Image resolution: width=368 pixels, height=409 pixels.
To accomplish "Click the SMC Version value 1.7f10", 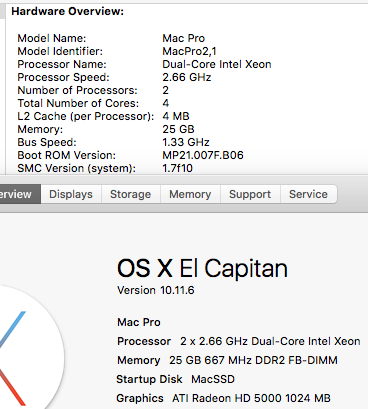I will coord(177,168).
